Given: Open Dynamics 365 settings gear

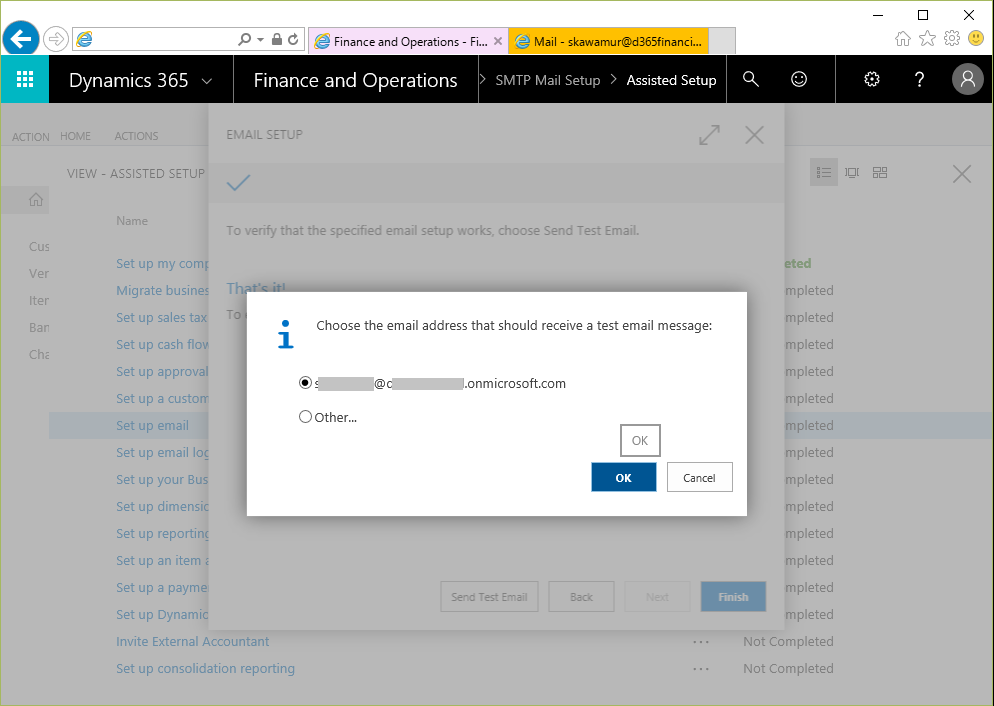Looking at the screenshot, I should click(872, 79).
